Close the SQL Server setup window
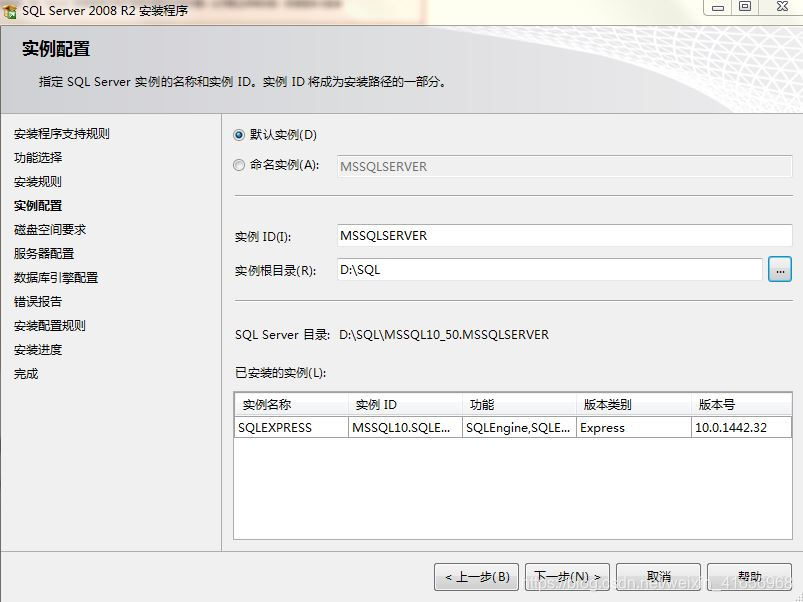This screenshot has height=602, width=803. [782, 7]
